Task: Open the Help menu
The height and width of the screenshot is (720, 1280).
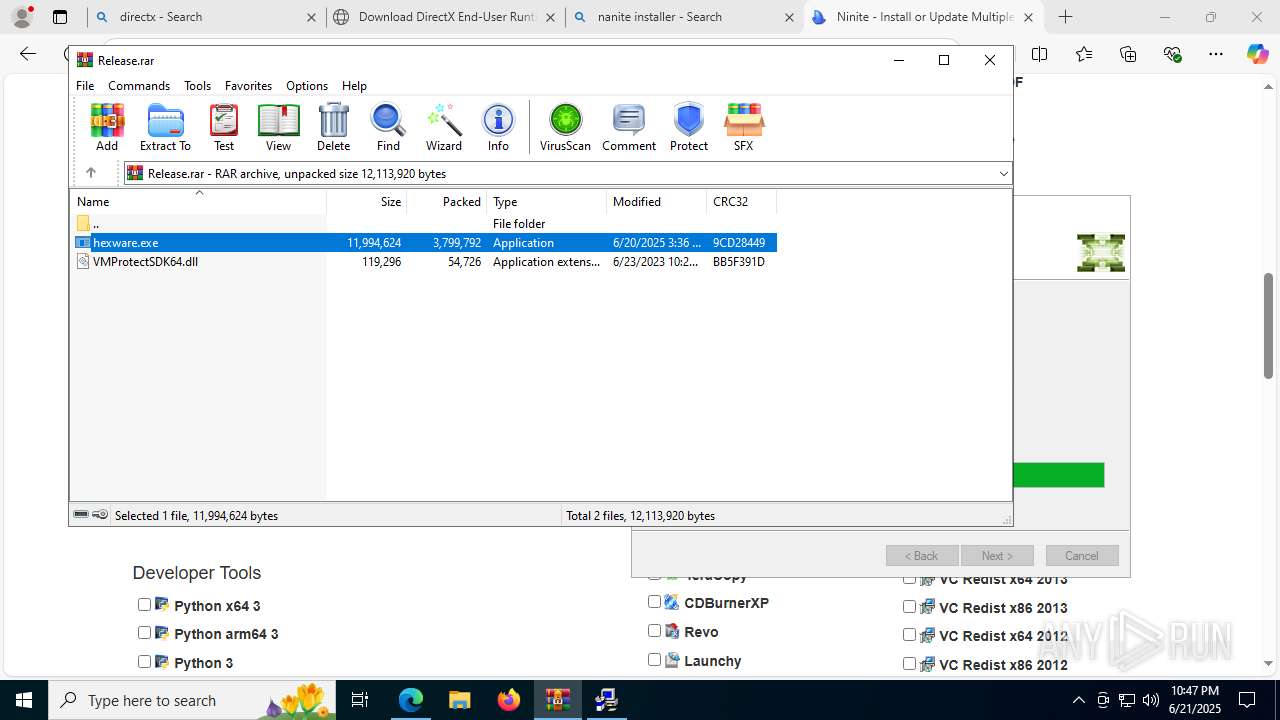Action: click(354, 85)
